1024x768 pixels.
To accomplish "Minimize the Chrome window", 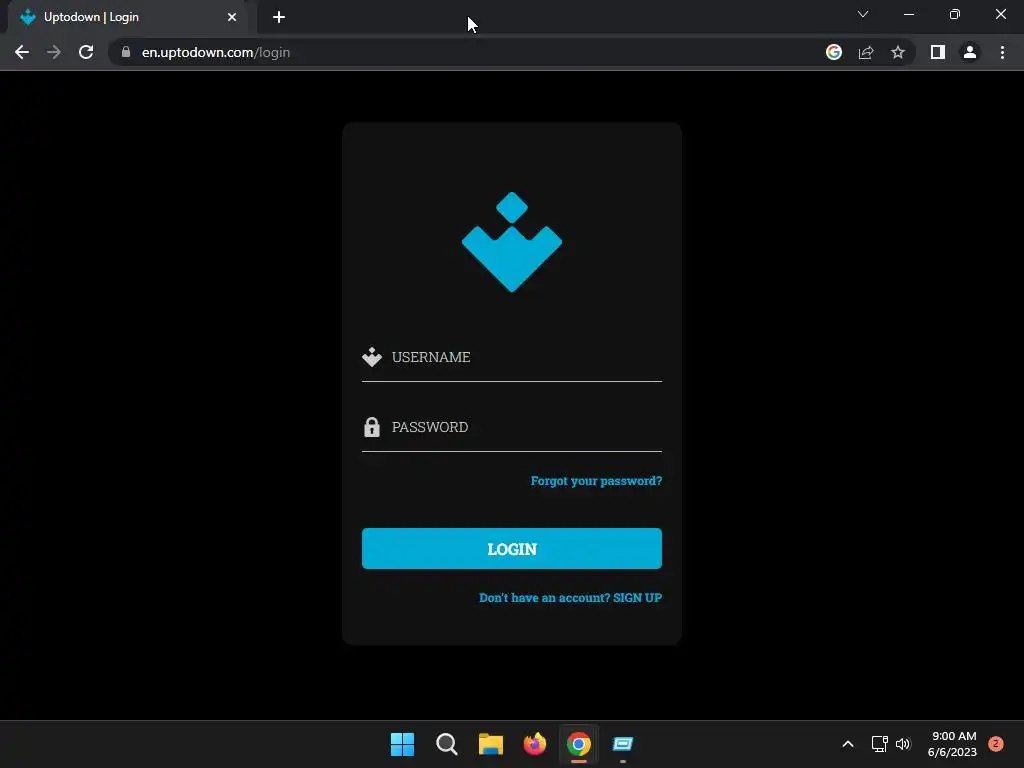I will (x=908, y=14).
